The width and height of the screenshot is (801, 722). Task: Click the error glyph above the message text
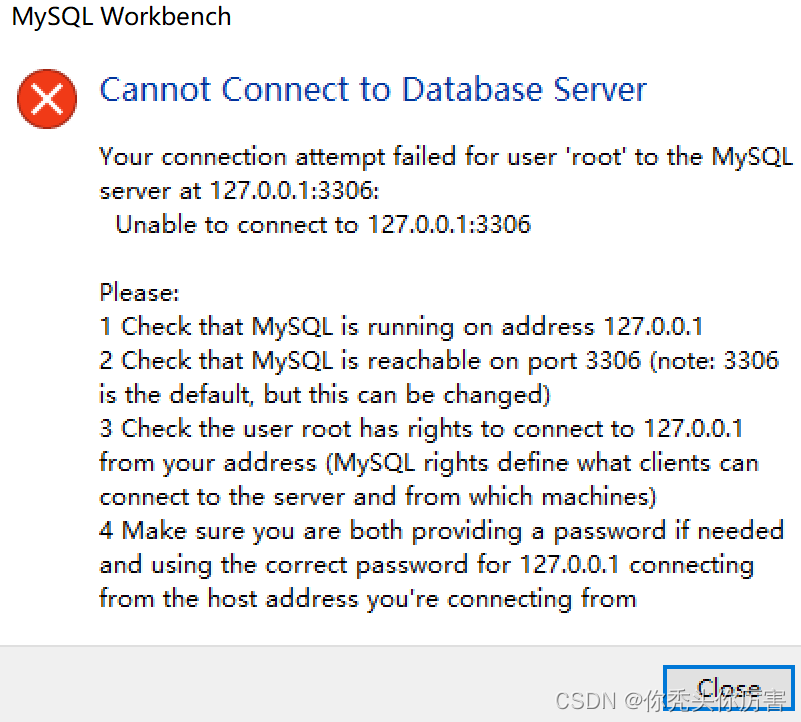click(46, 98)
